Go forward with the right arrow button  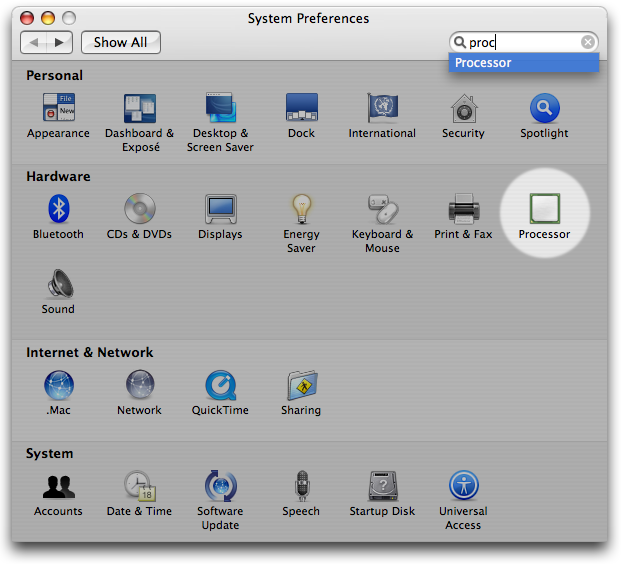(x=60, y=42)
